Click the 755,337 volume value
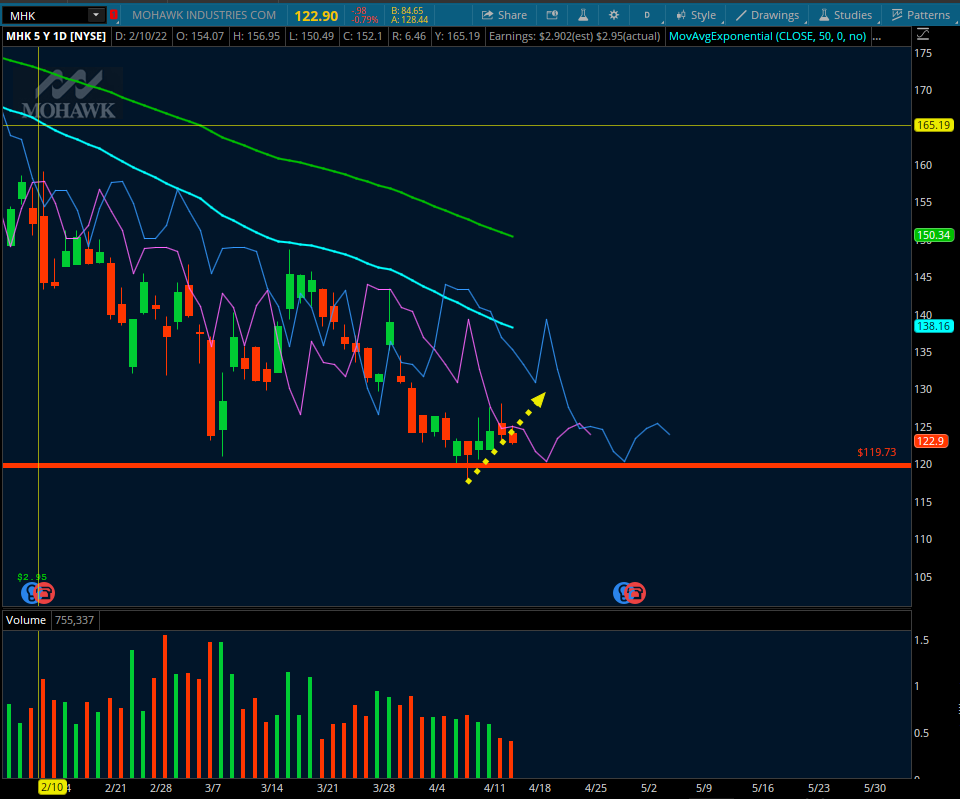960x799 pixels. tap(75, 620)
